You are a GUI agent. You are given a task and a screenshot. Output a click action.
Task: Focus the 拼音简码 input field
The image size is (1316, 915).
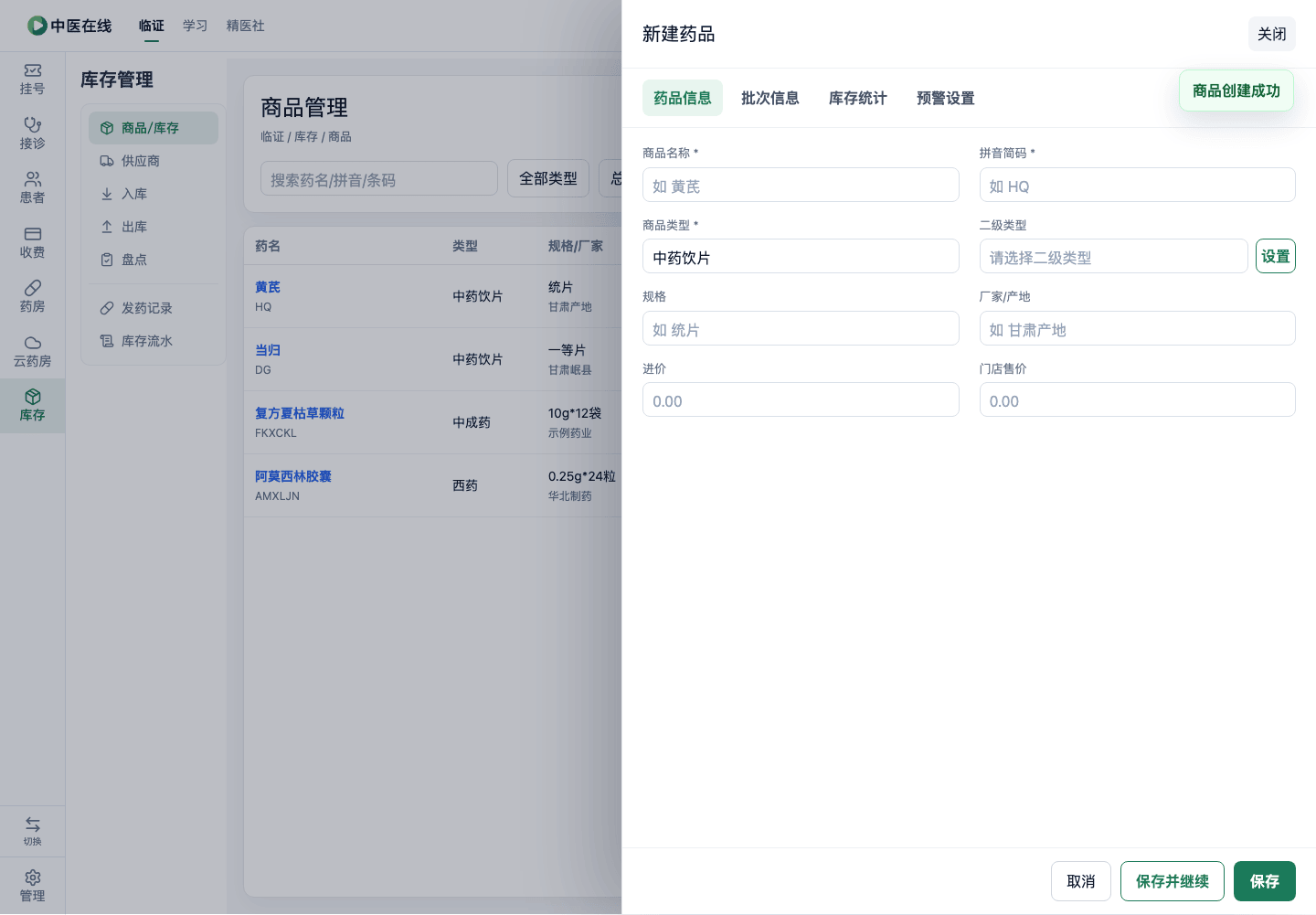tap(1138, 186)
